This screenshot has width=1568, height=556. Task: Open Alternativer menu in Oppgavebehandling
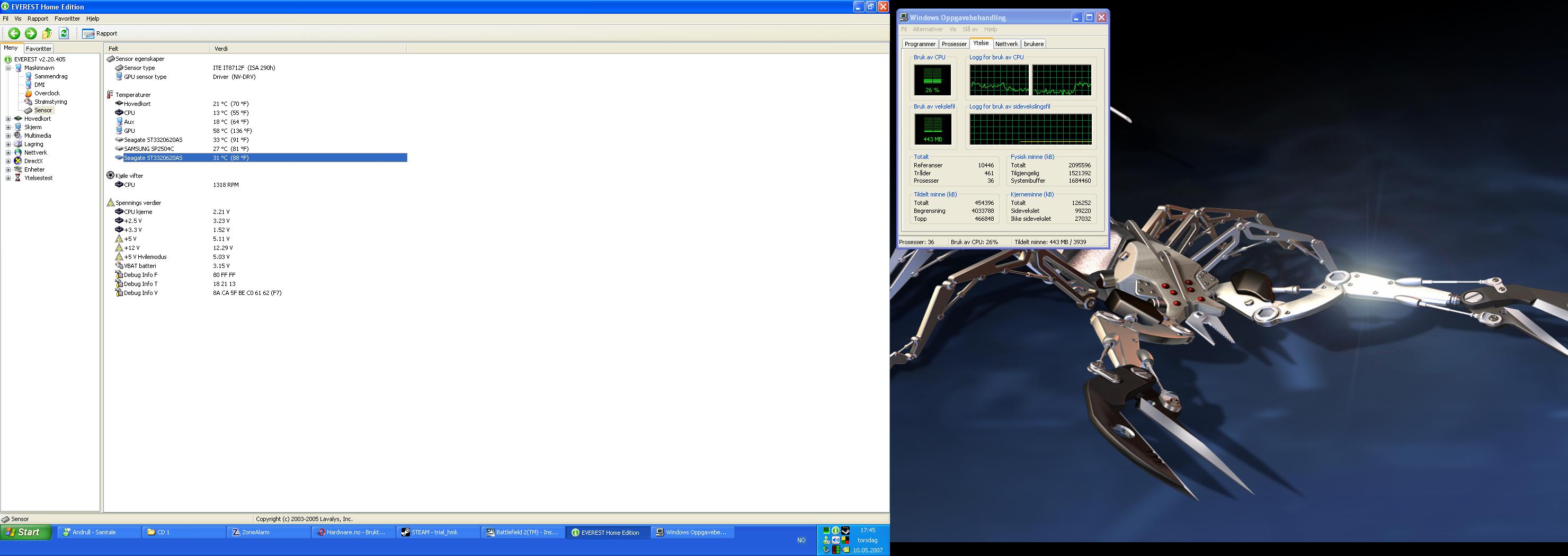click(x=928, y=29)
